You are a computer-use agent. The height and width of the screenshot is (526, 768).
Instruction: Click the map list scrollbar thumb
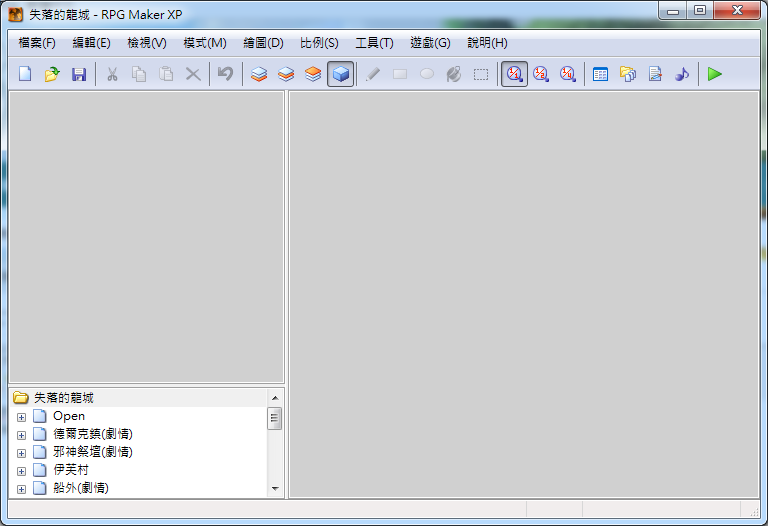click(x=275, y=418)
